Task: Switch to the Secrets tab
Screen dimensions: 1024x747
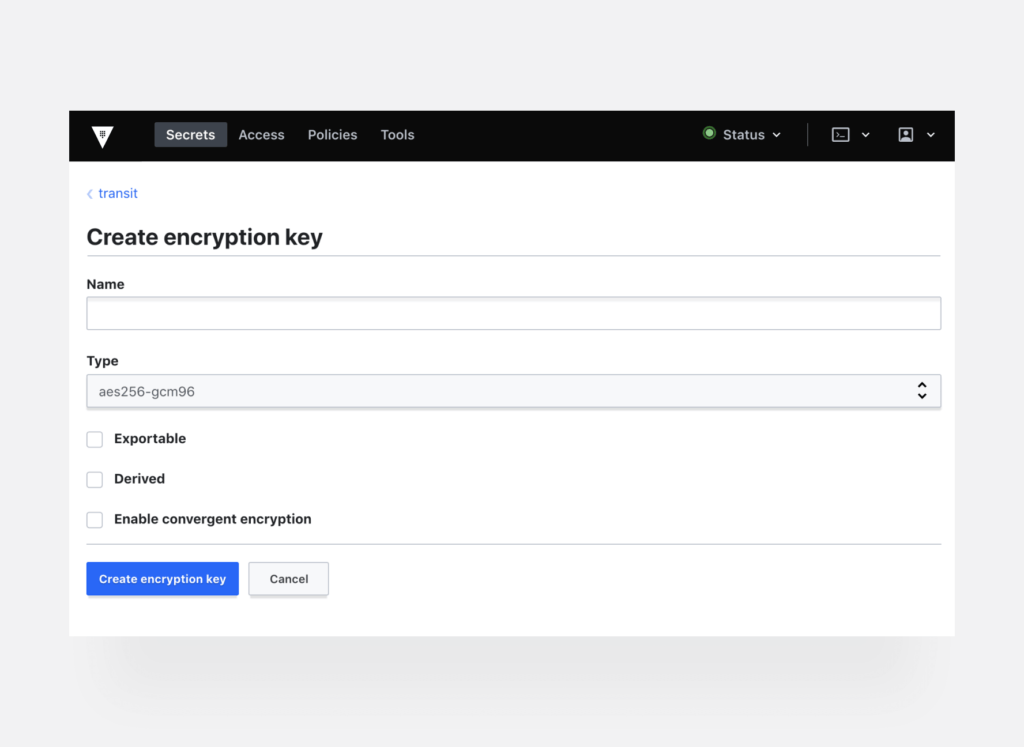Action: 190,134
